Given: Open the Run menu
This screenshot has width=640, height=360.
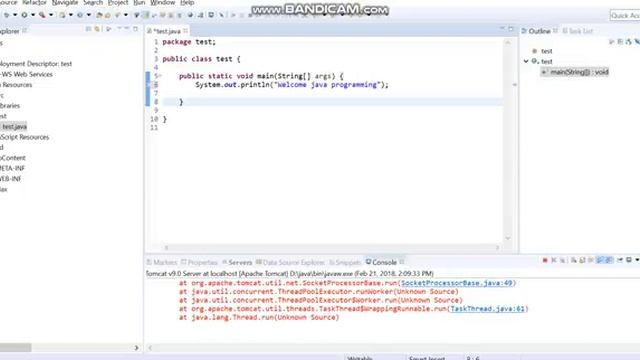Looking at the screenshot, I should (139, 2).
